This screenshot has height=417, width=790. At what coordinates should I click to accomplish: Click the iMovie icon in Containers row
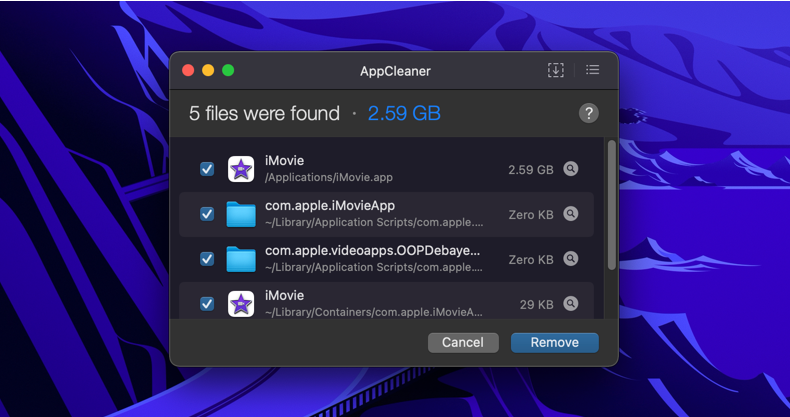pyautogui.click(x=241, y=304)
